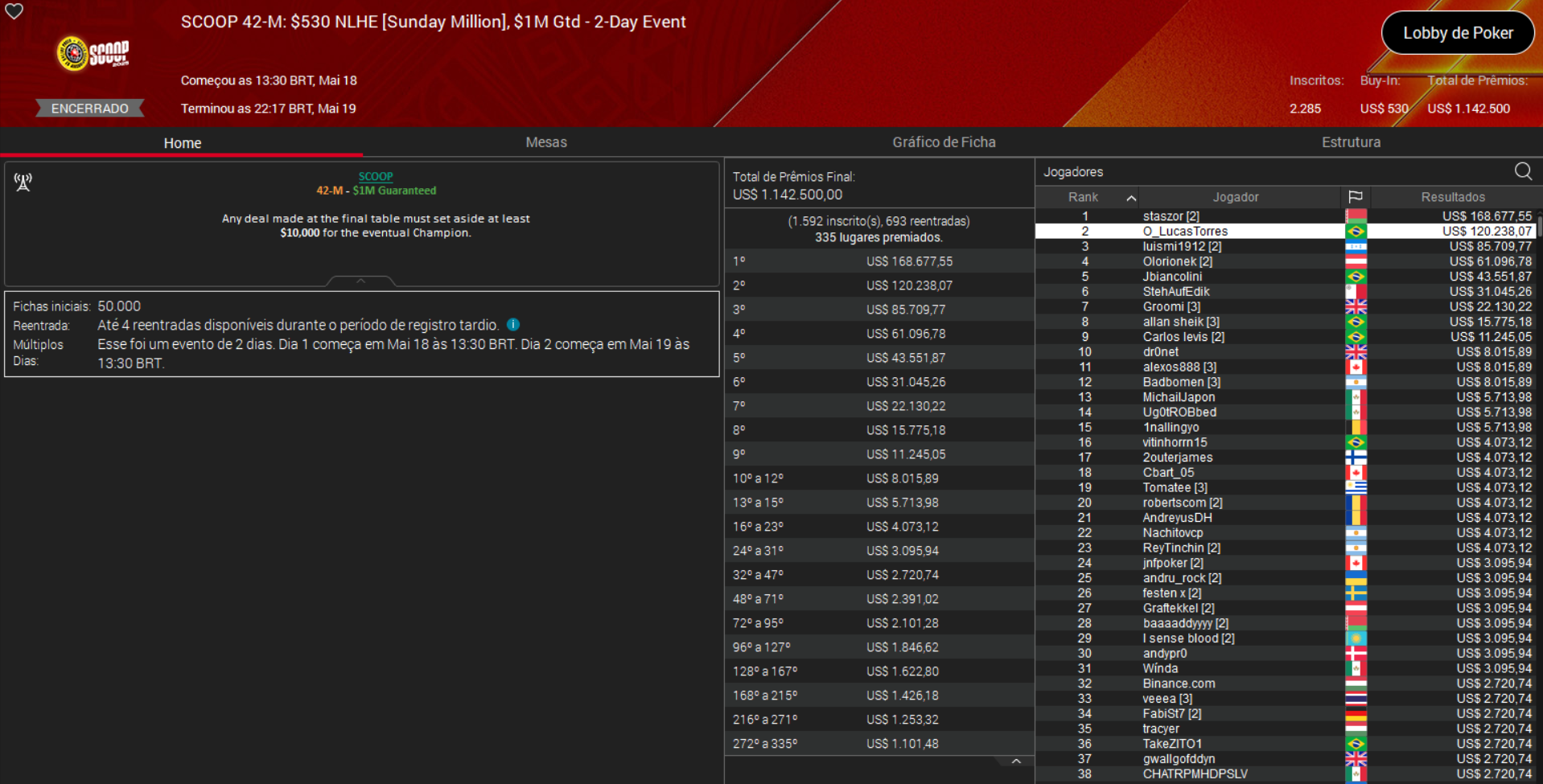Click the flag next to Groomi [3]
Viewport: 1543px width, 784px height.
pos(1356,306)
